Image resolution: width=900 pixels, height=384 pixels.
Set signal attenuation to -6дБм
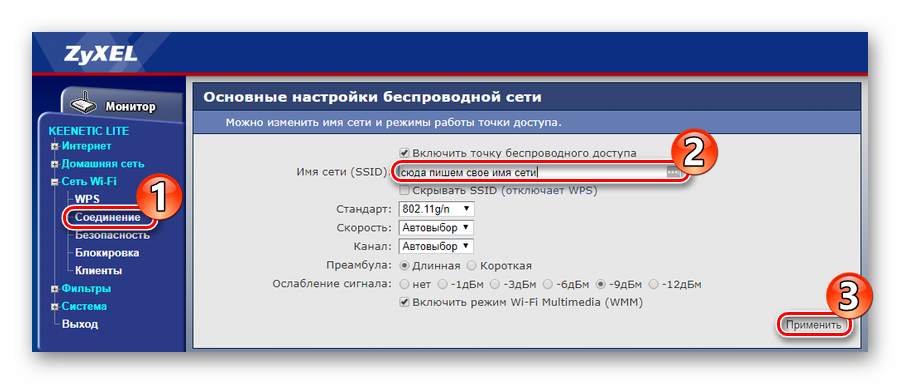548,284
